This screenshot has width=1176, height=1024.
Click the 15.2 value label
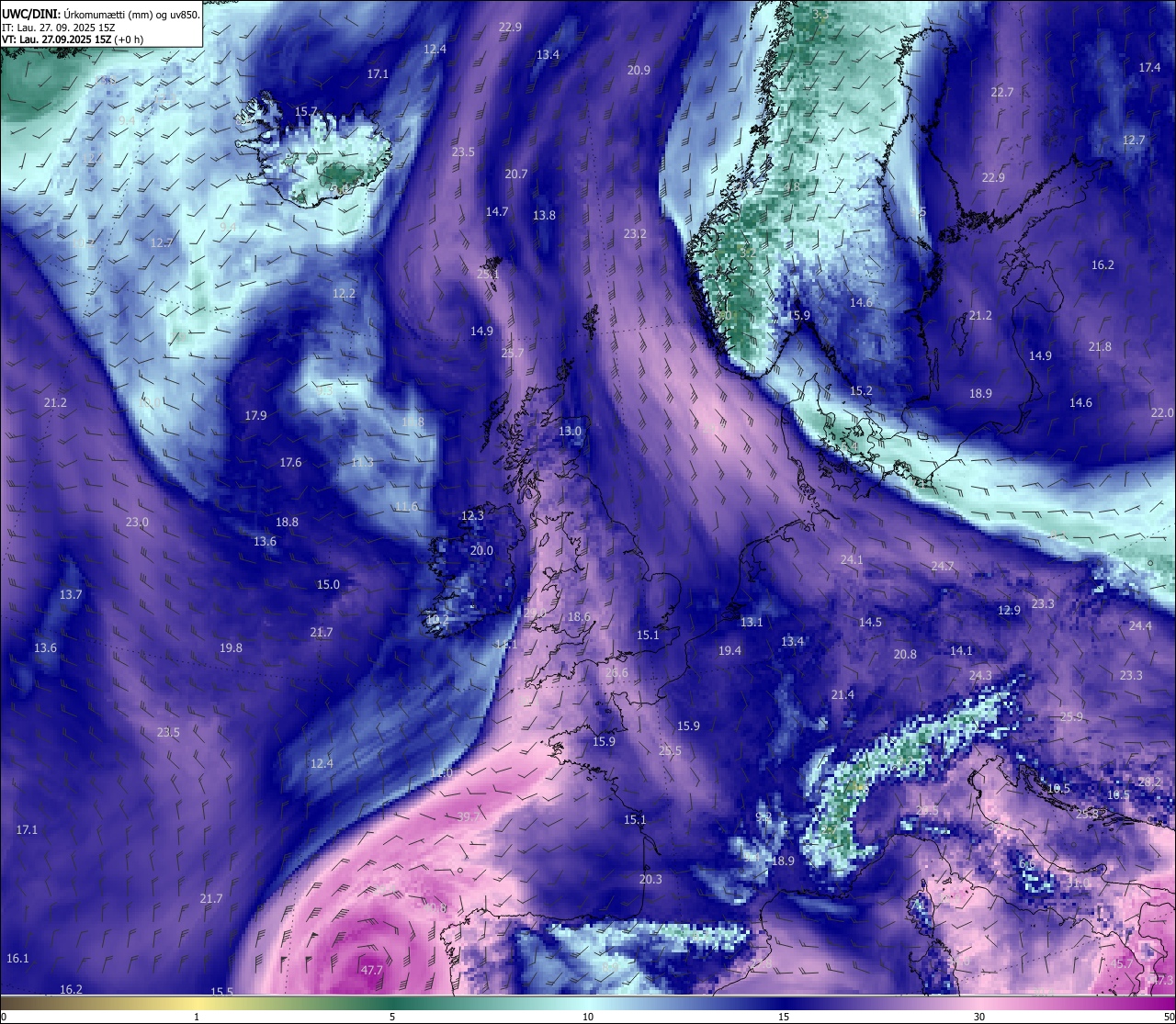[861, 390]
